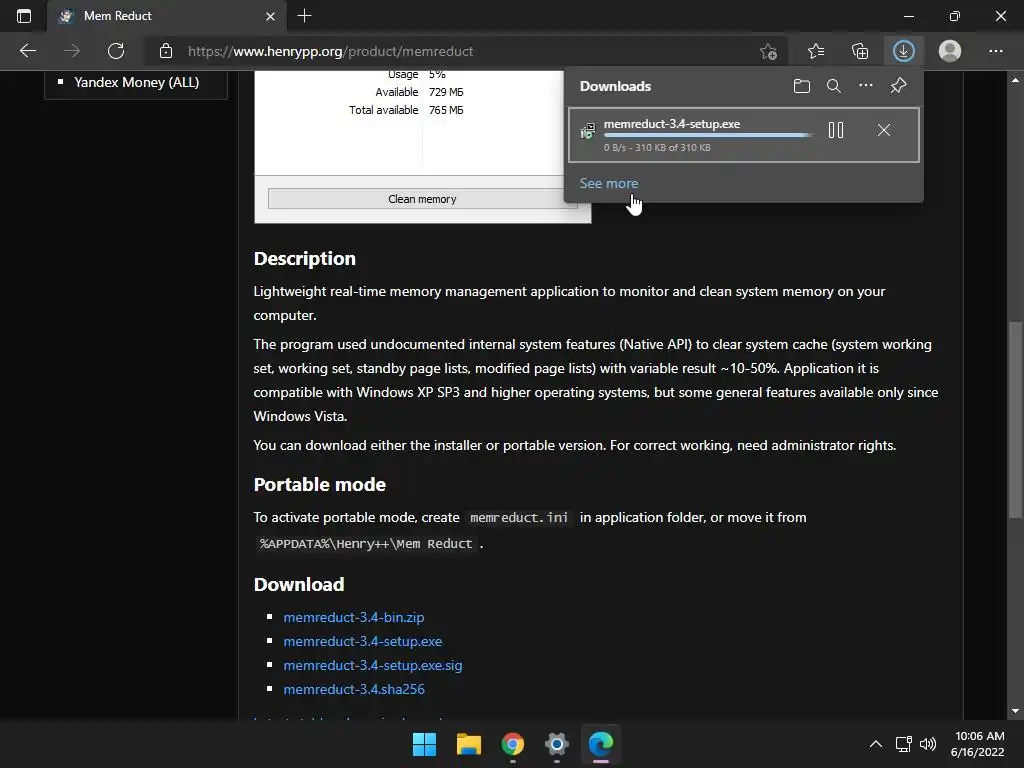Click the volume tray icon

[x=927, y=744]
